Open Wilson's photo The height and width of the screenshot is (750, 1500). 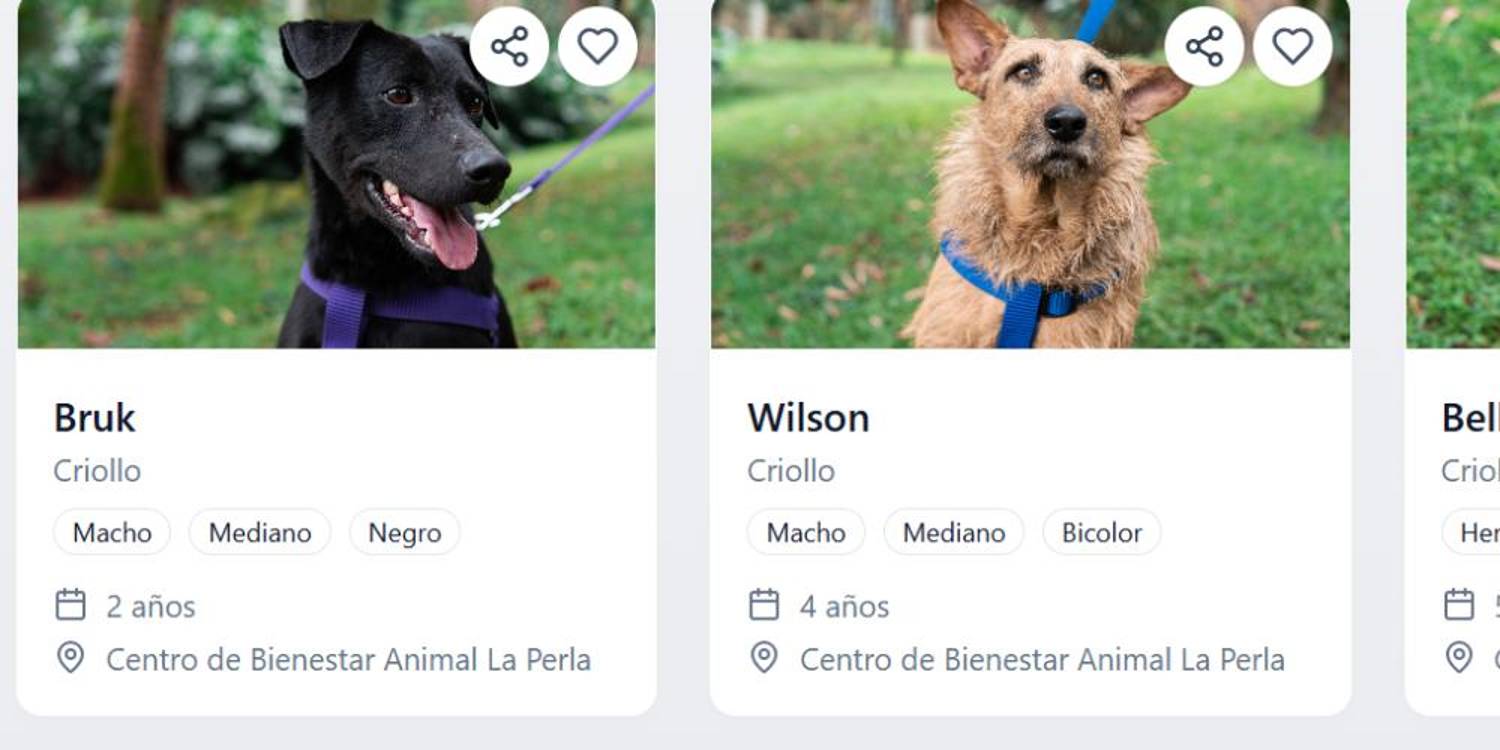(x=1031, y=174)
